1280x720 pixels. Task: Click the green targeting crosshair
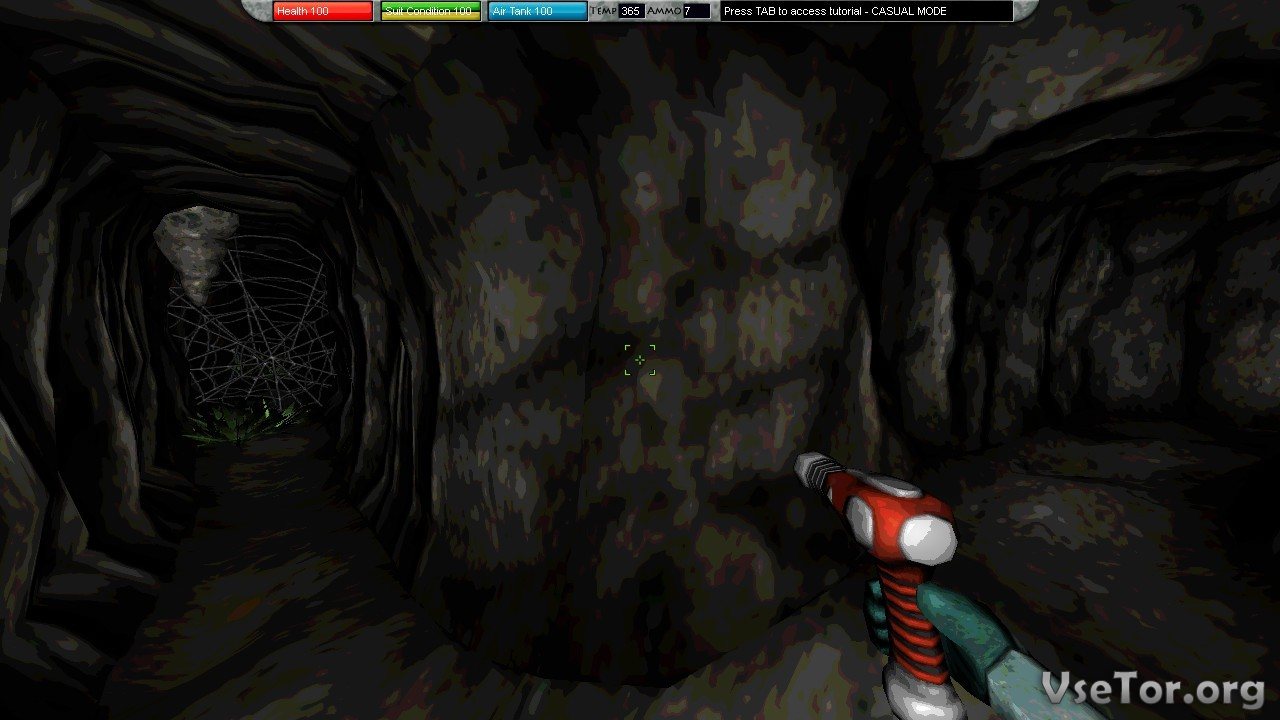640,360
